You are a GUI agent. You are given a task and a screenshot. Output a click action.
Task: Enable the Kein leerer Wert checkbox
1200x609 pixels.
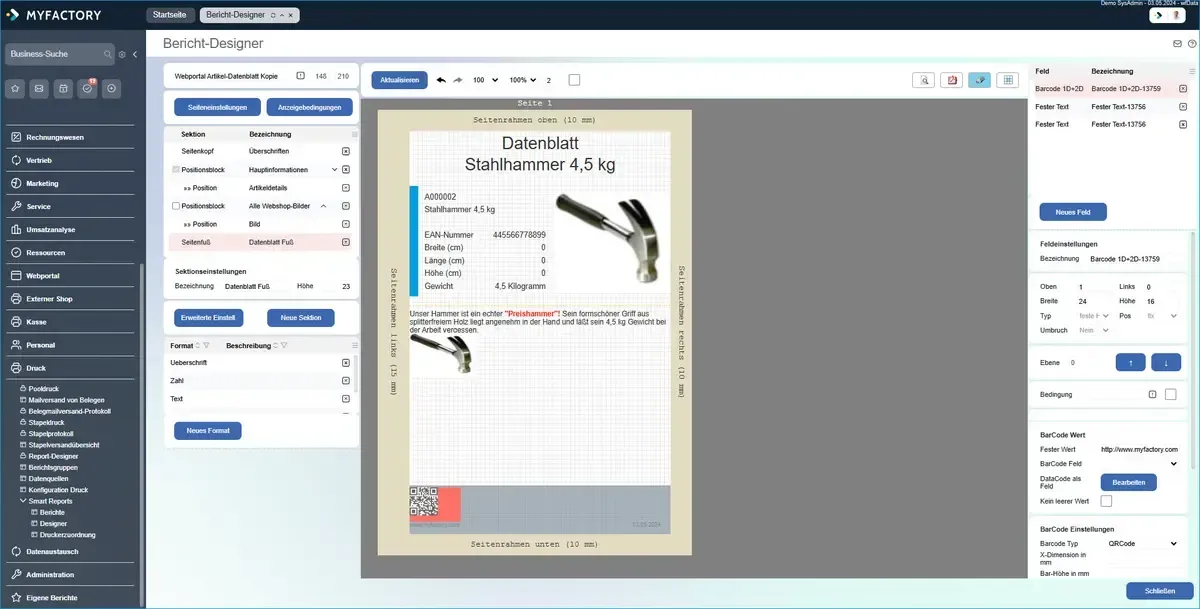[1106, 501]
